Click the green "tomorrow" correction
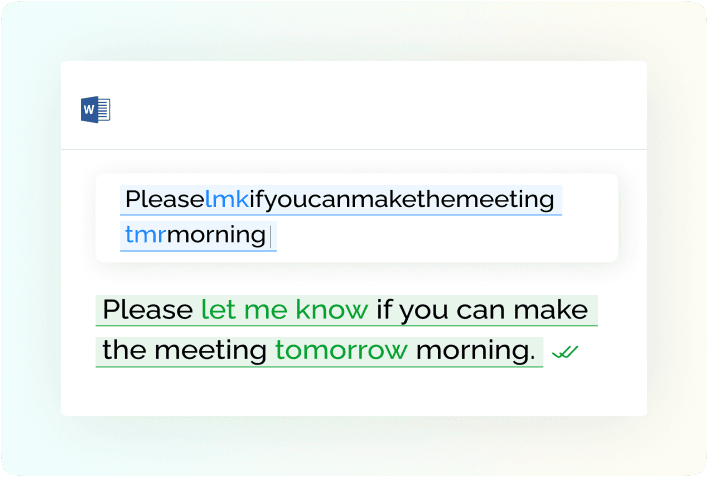Screen dimensions: 716x485 (x=342, y=350)
